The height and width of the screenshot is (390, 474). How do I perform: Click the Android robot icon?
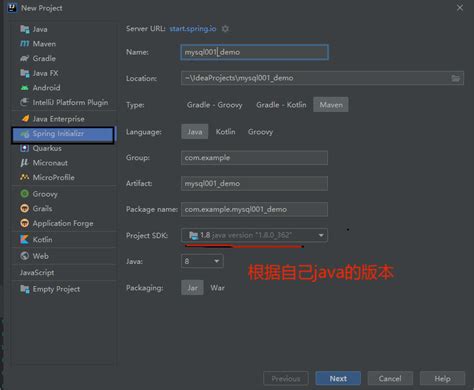click(x=25, y=88)
